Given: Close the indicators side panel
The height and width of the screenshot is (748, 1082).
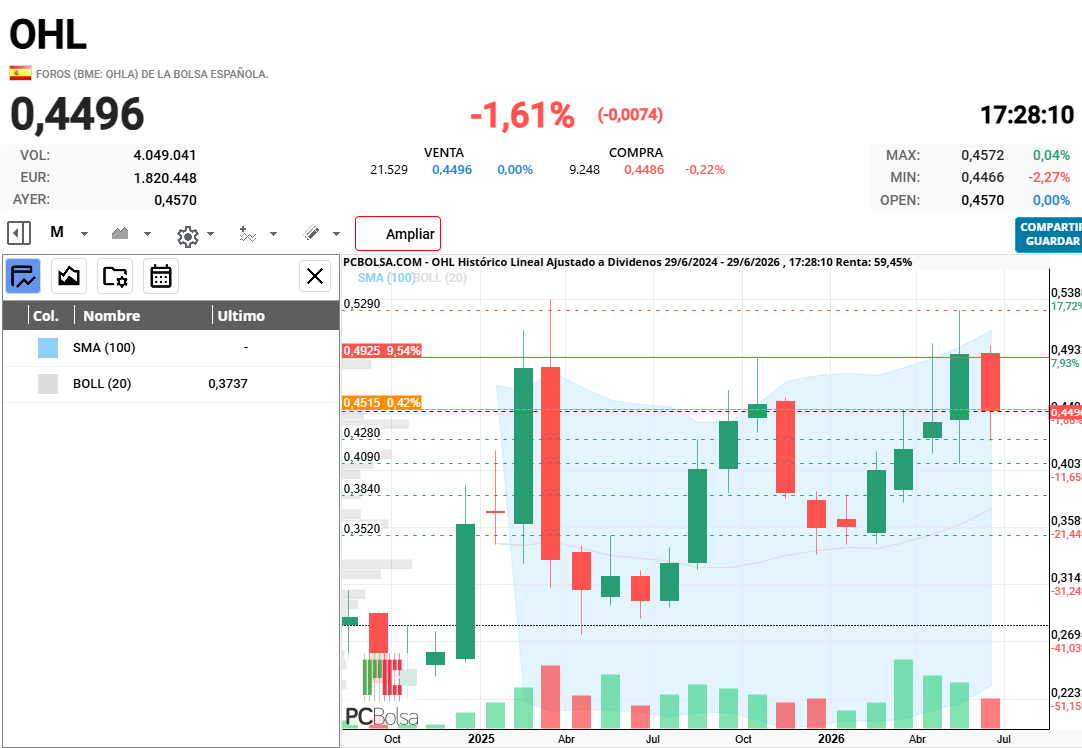Looking at the screenshot, I should point(315,276).
